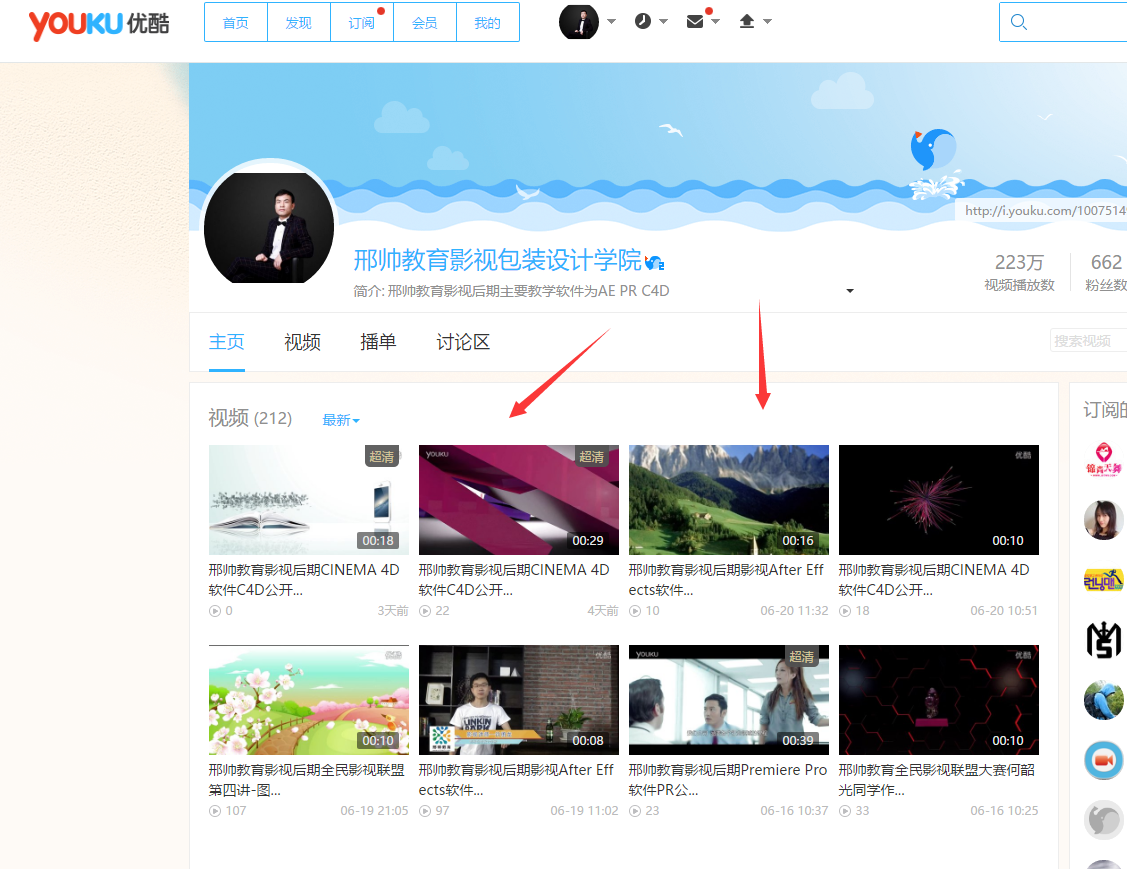Click the Youku logo

click(x=98, y=23)
